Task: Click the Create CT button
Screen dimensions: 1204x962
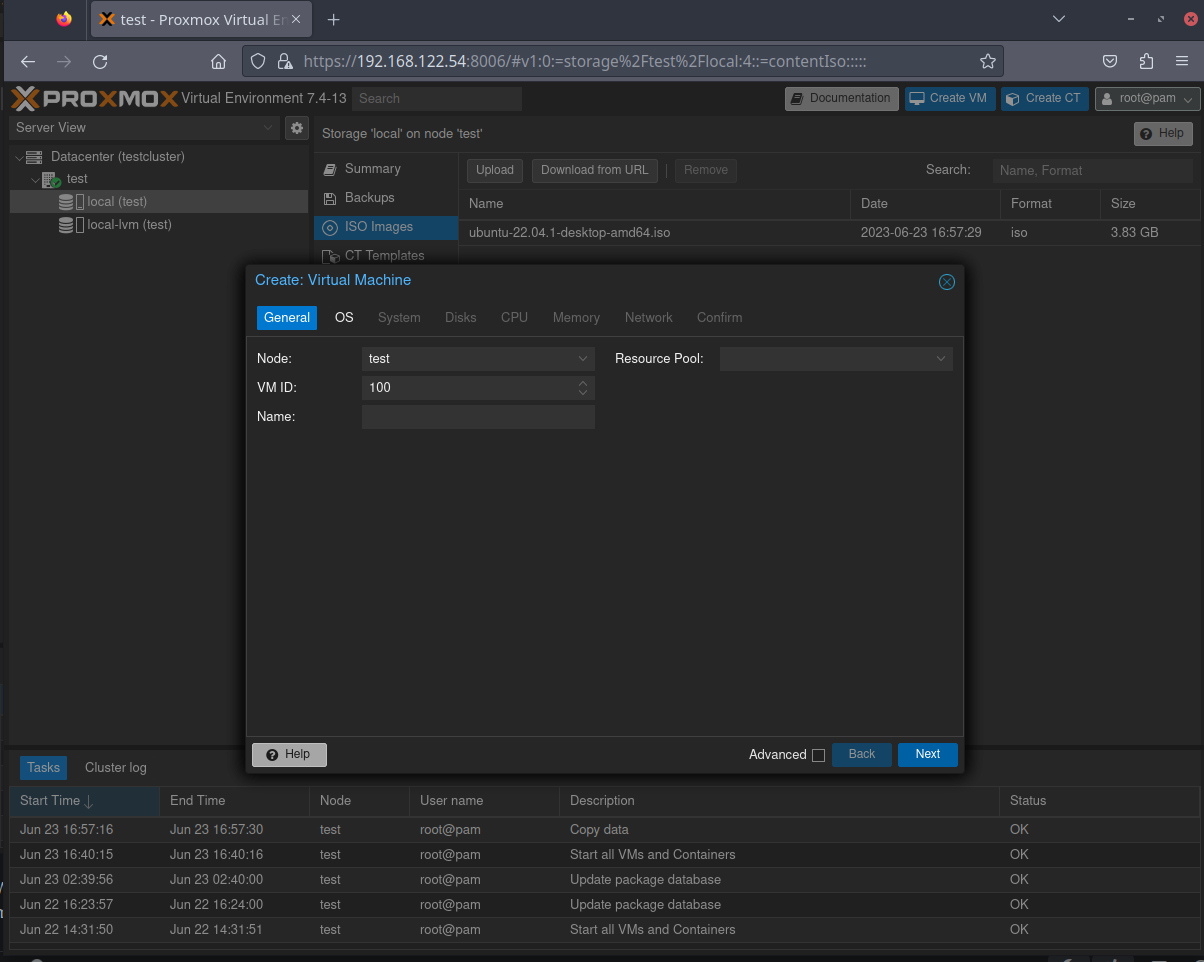Action: (x=1045, y=98)
